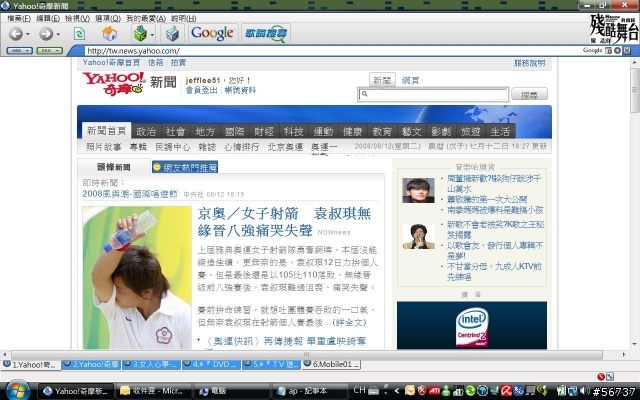Click the Yahoo!奇摩首頁 link
Screen dimensions: 640x400
111,62
